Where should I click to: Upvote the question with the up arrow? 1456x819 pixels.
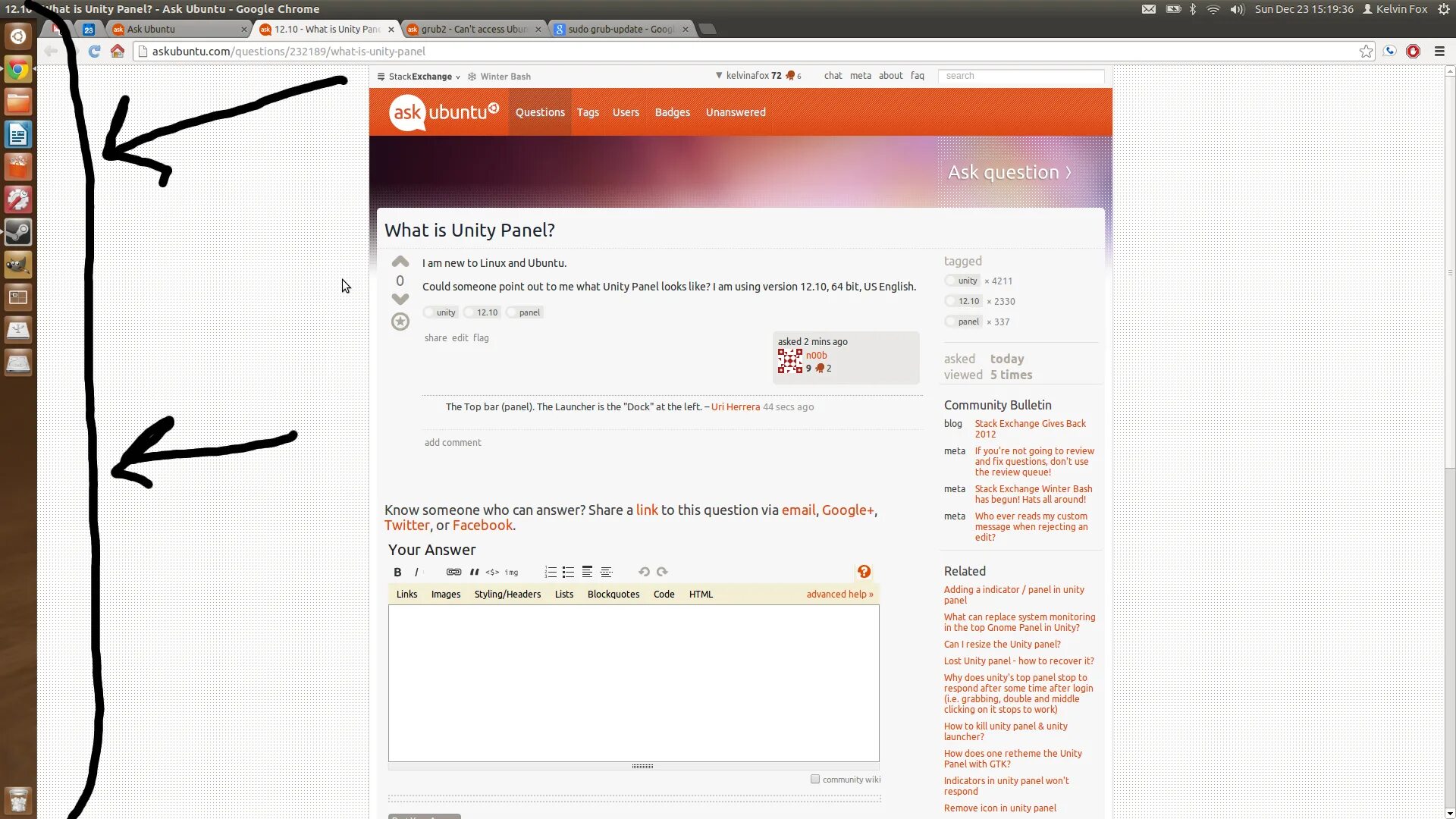[x=400, y=262]
